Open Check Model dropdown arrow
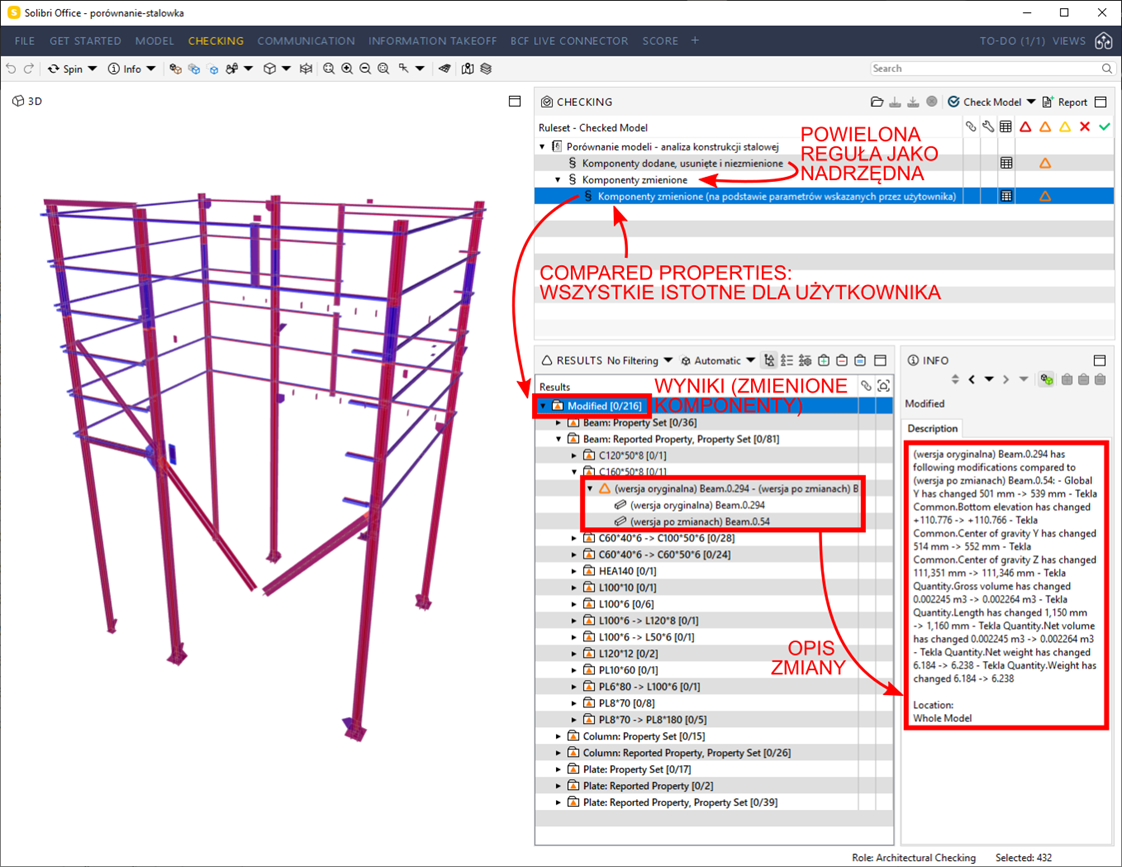Screen dimensions: 1122x867 (1031, 102)
